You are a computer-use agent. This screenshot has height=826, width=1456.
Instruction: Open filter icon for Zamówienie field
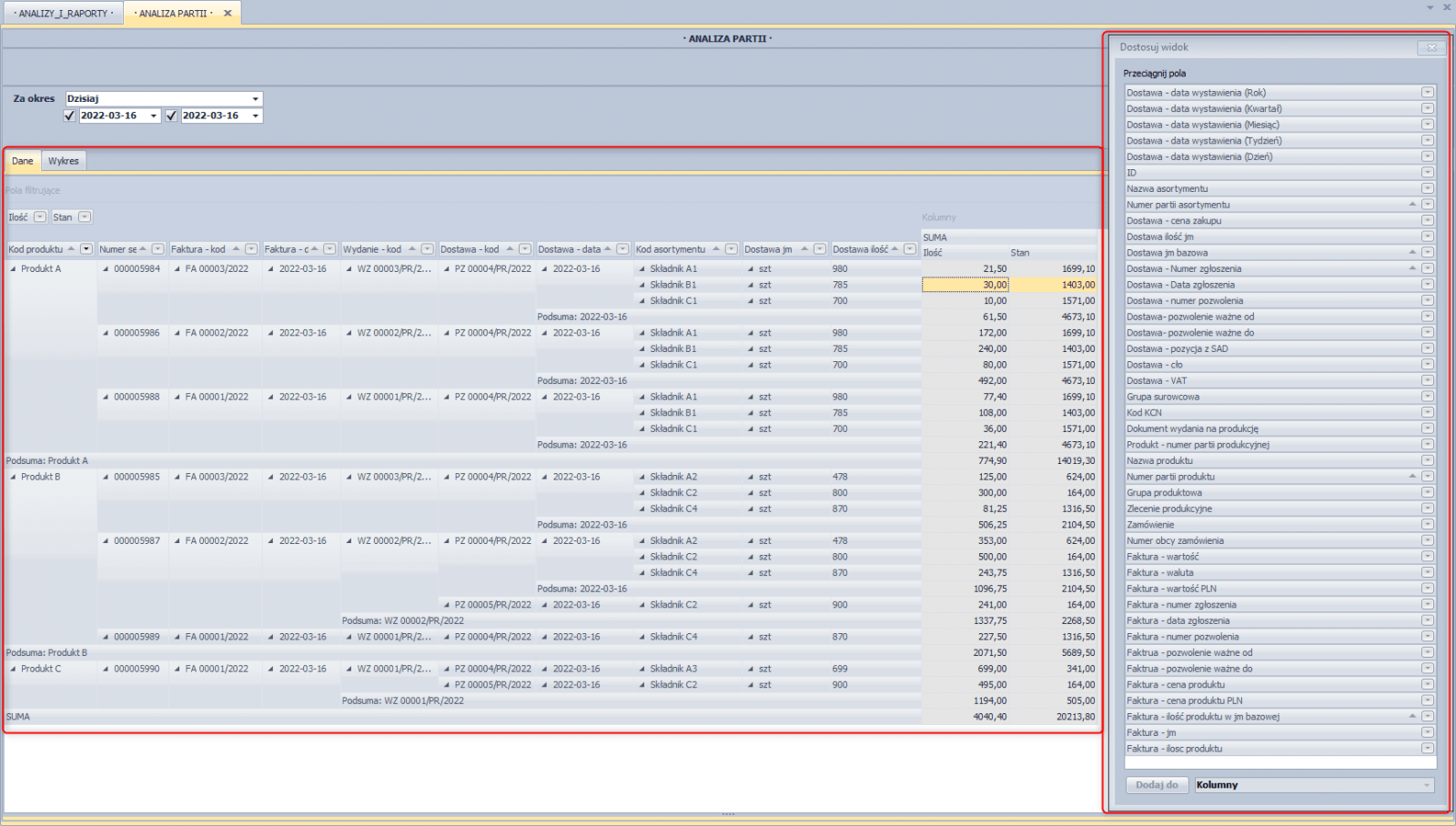tap(1427, 525)
